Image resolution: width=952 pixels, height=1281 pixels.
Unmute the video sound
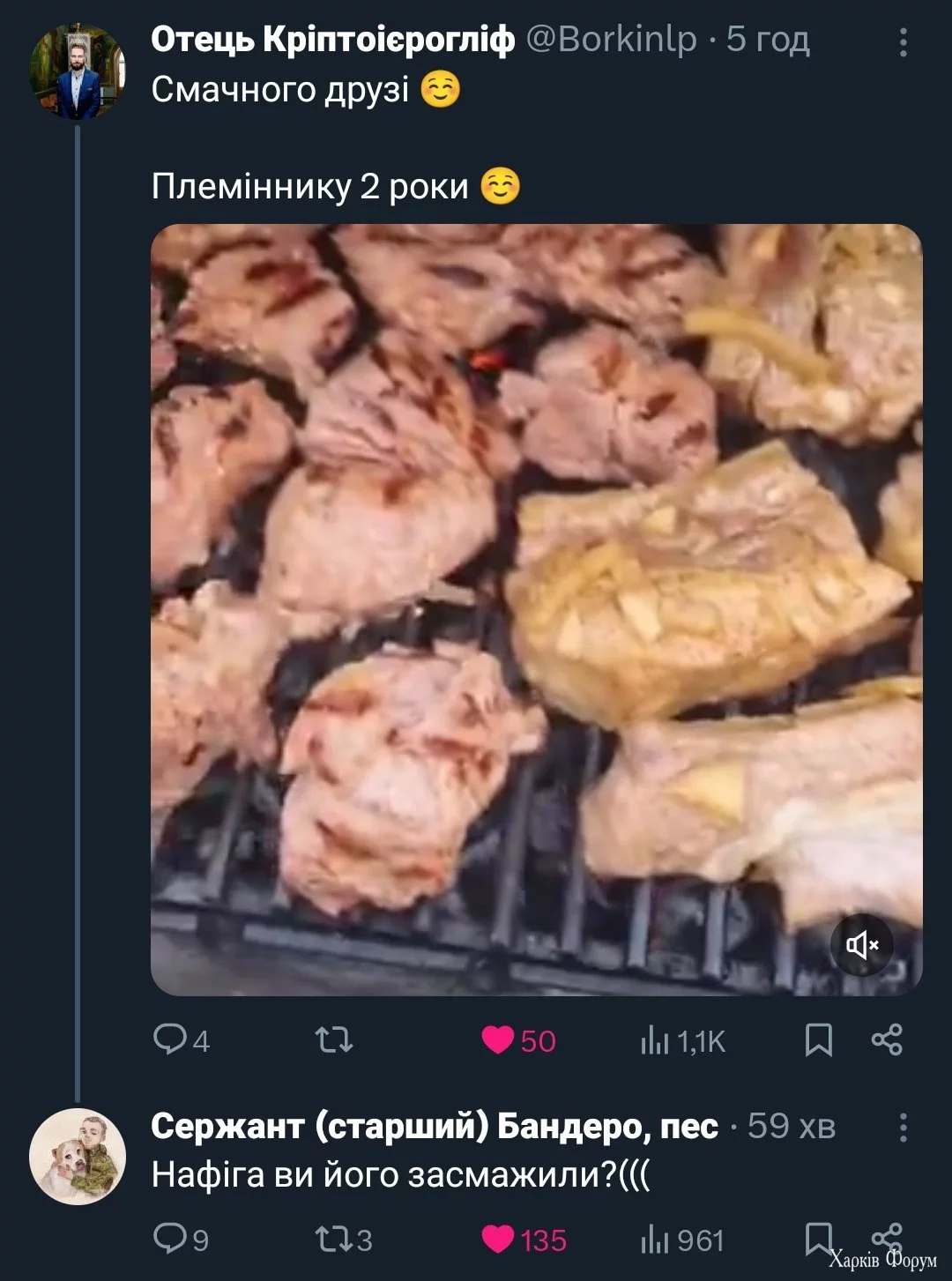point(862,946)
